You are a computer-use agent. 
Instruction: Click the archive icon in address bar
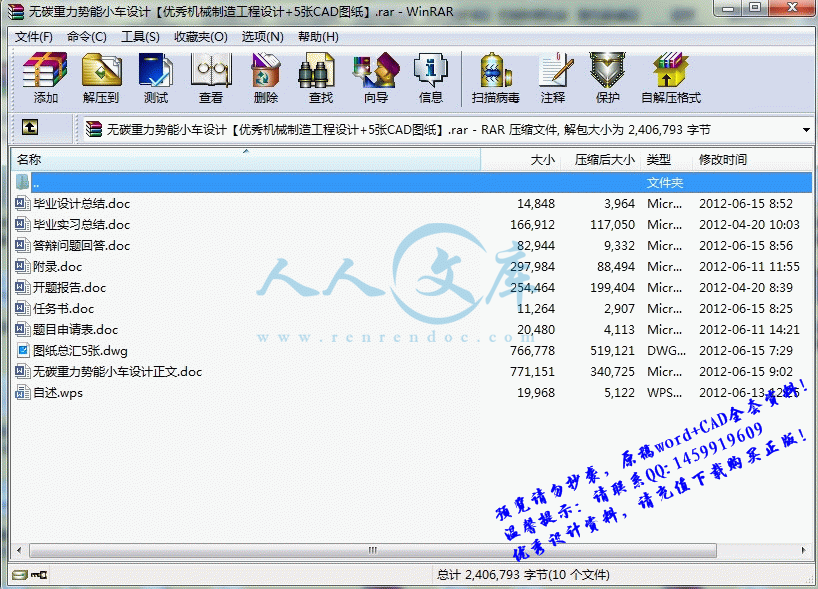(x=94, y=129)
